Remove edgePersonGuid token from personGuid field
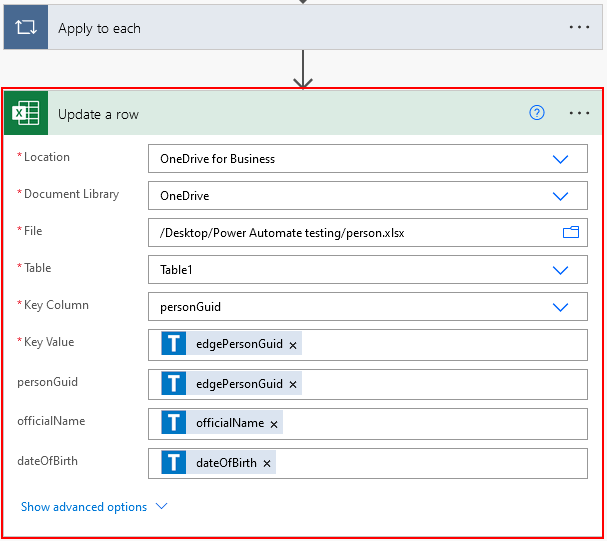 click(x=293, y=385)
